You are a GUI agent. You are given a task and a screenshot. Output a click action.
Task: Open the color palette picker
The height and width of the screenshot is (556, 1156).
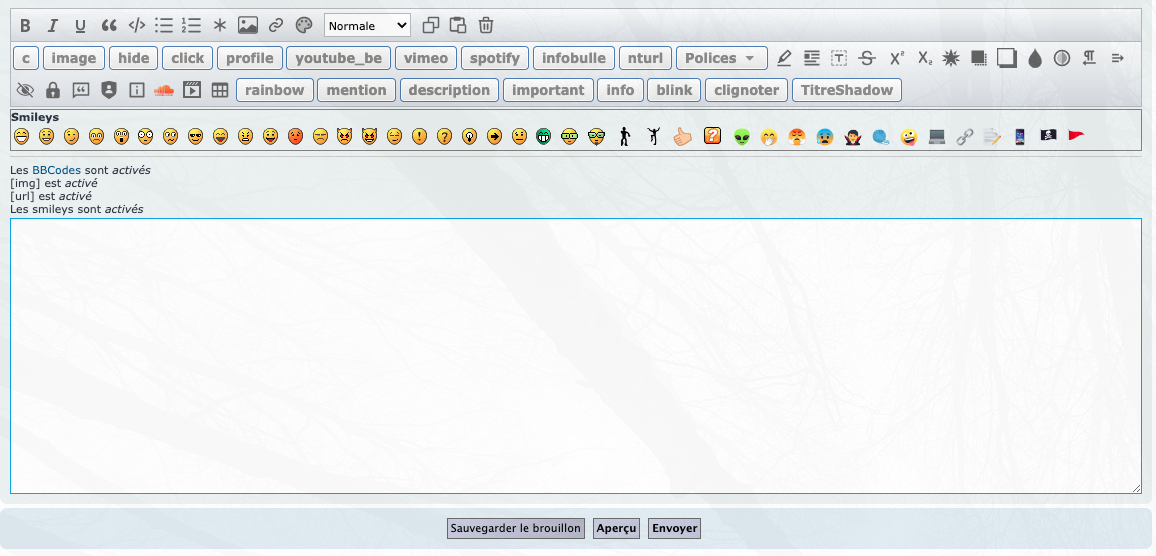pyautogui.click(x=304, y=26)
